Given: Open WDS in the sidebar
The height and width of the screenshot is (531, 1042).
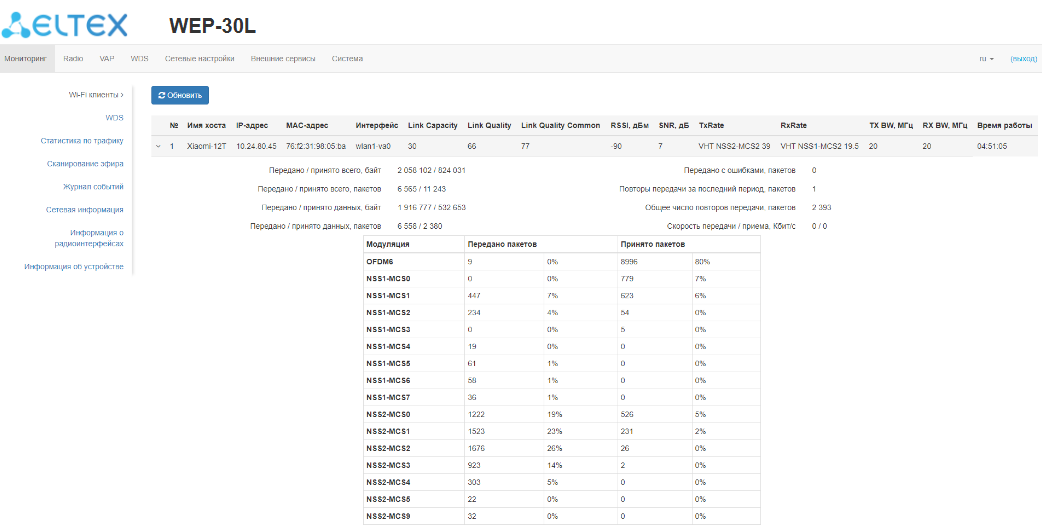Looking at the screenshot, I should coord(114,118).
